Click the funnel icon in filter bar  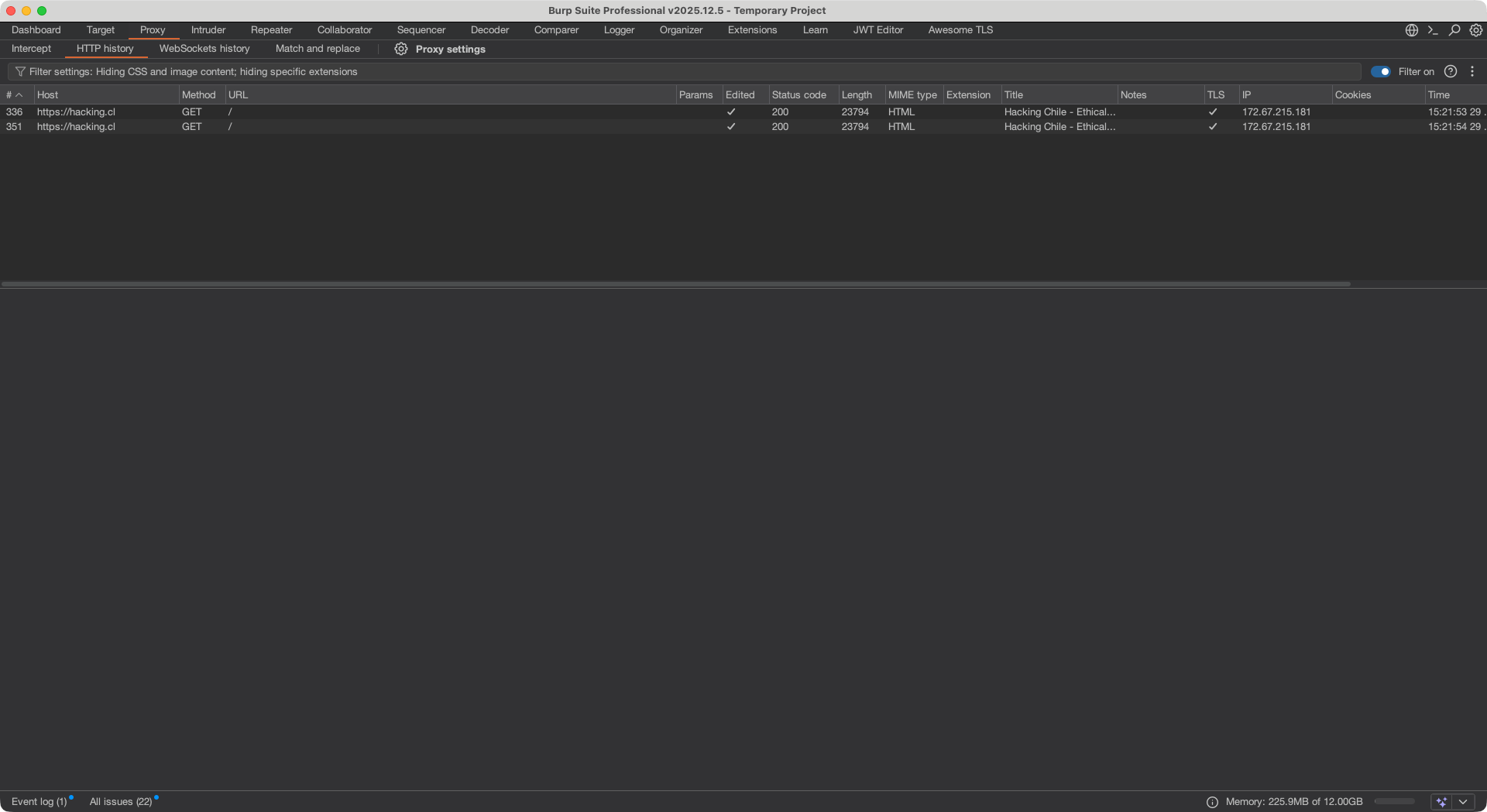pyautogui.click(x=20, y=71)
